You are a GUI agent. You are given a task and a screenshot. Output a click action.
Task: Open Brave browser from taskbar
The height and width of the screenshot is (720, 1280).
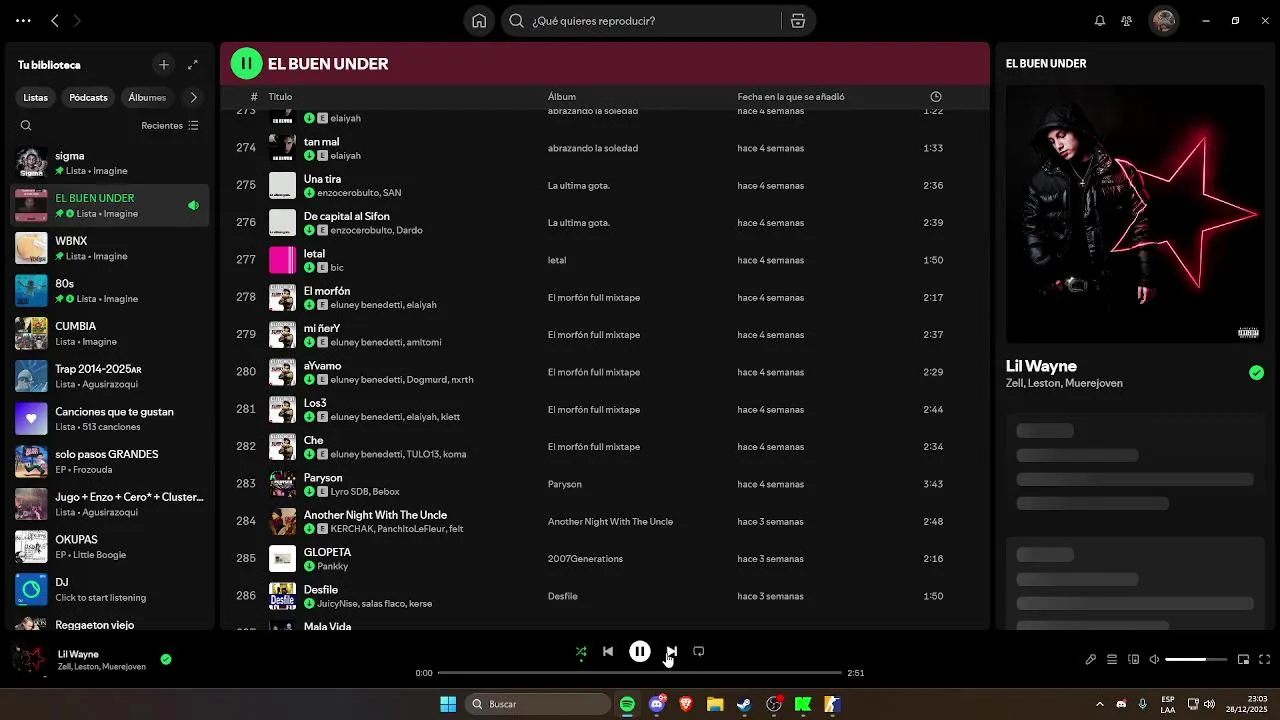pos(686,704)
